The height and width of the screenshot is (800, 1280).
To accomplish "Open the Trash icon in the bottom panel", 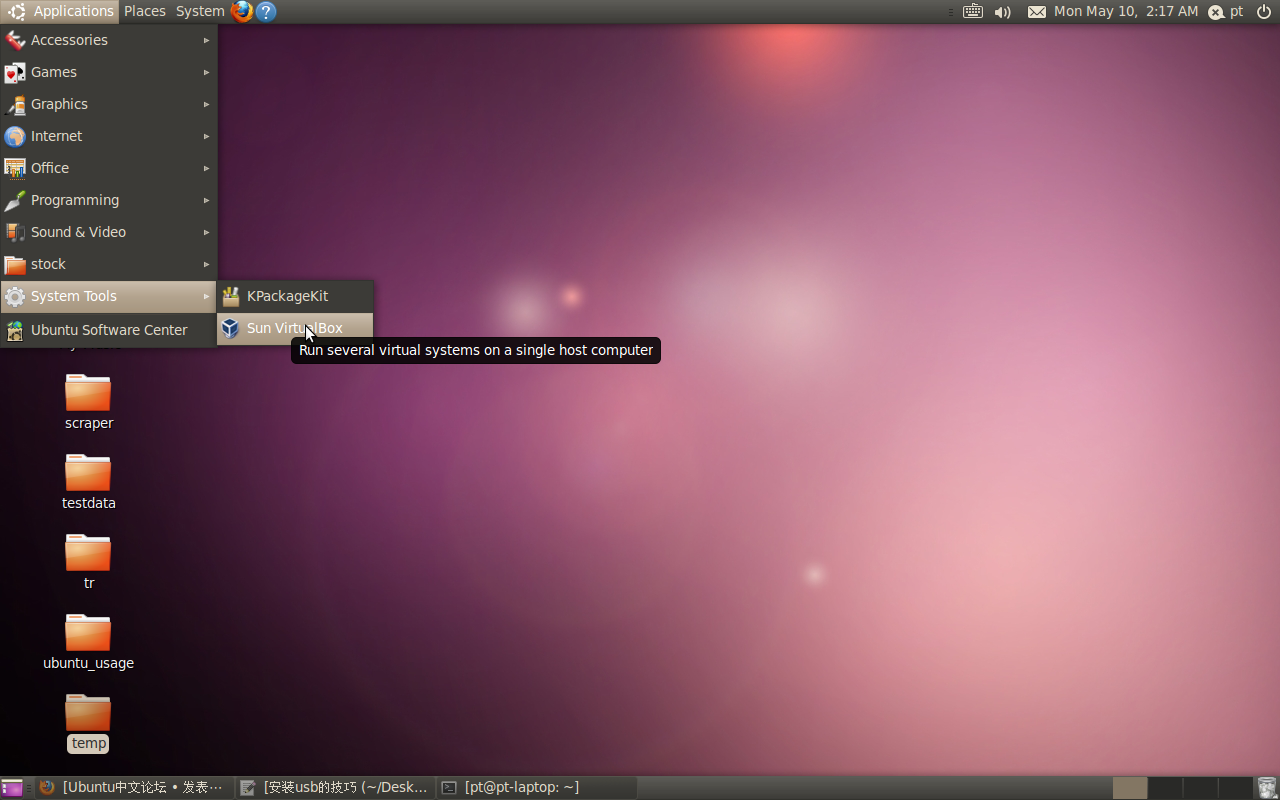I will [x=1267, y=788].
